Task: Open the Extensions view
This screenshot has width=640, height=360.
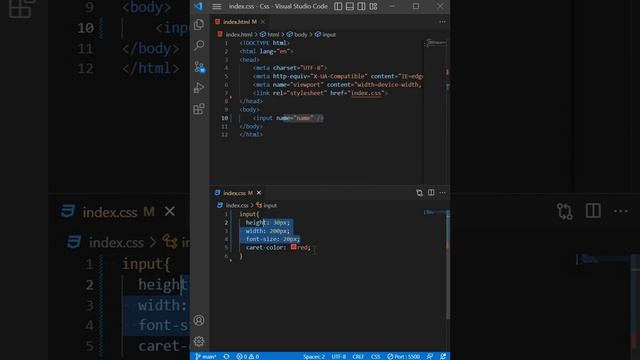Action: pyautogui.click(x=199, y=109)
